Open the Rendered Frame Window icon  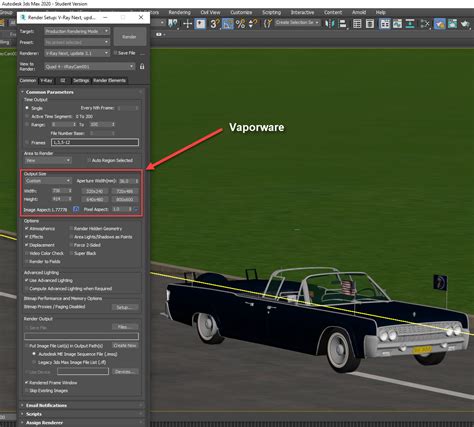(452, 24)
